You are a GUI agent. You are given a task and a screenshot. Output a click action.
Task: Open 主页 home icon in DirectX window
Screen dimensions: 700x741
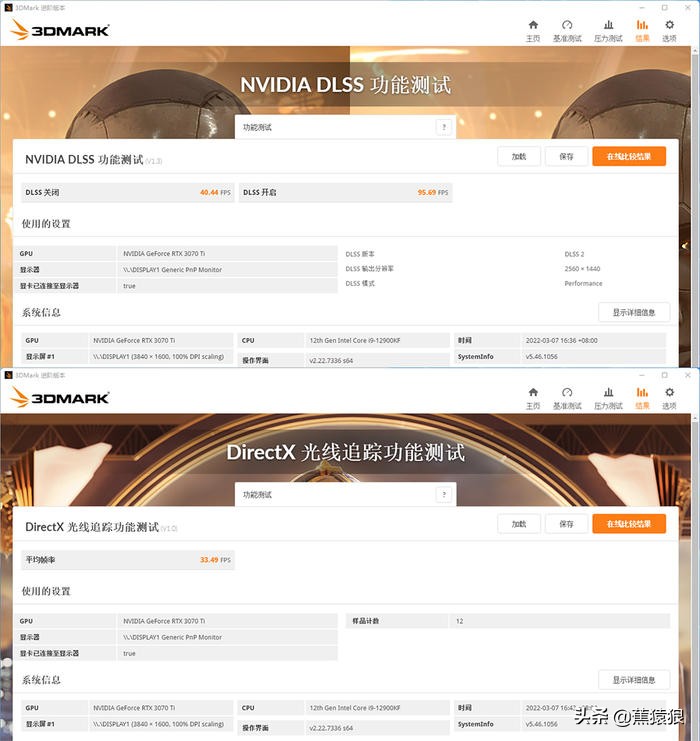pyautogui.click(x=533, y=398)
